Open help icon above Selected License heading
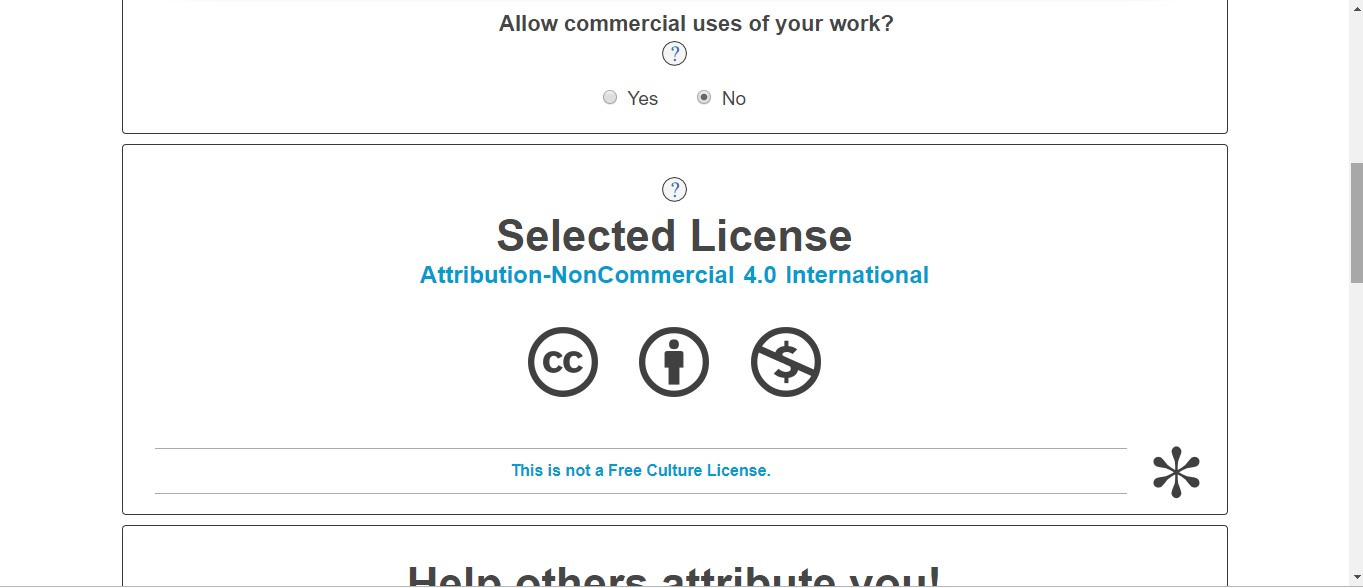The image size is (1363, 588). 675,190
